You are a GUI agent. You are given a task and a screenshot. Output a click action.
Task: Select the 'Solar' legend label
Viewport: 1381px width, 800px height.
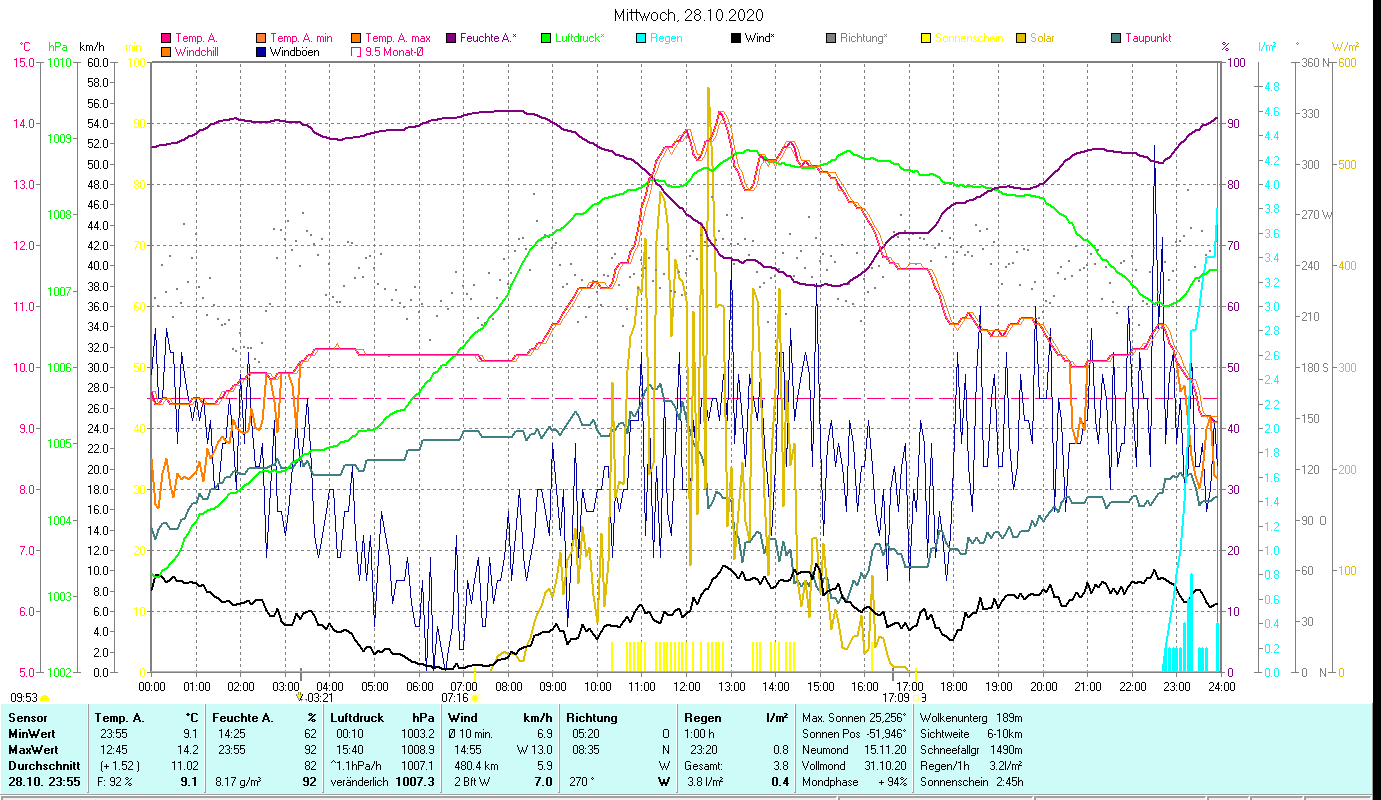pyautogui.click(x=1042, y=39)
